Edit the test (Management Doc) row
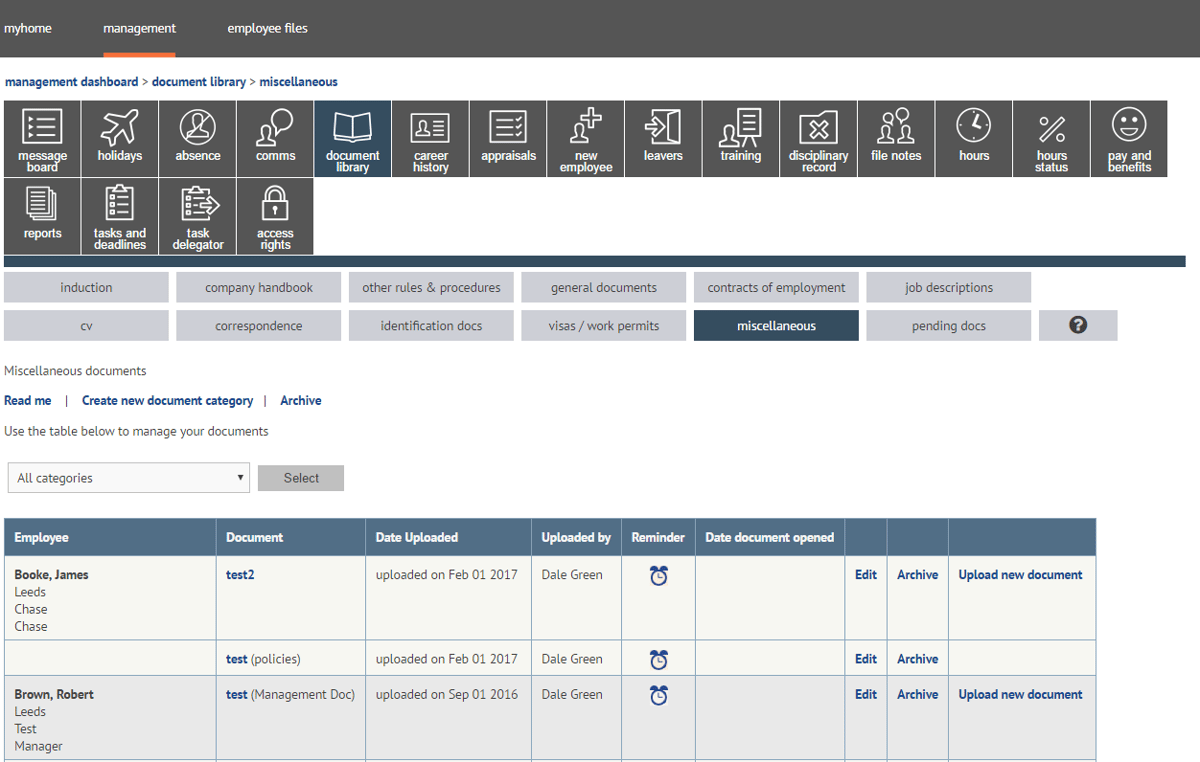1200x762 pixels. (866, 694)
